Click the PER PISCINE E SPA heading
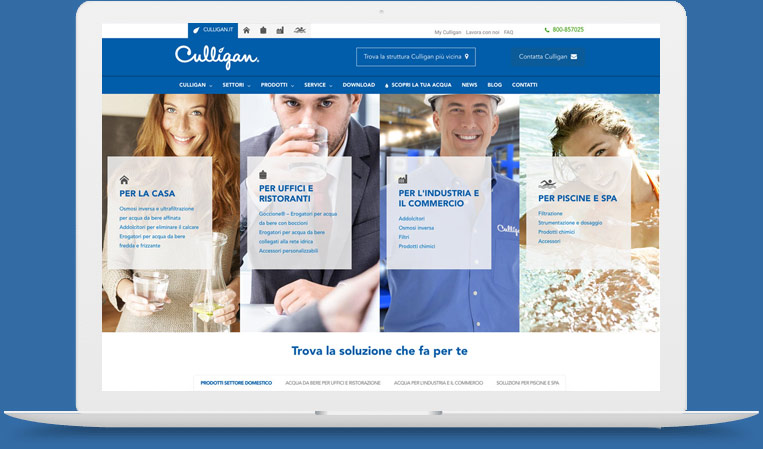The image size is (763, 449). [578, 198]
